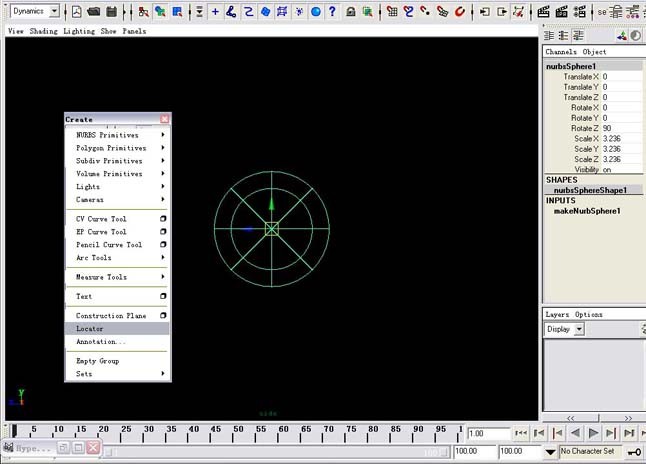Image resolution: width=646 pixels, height=464 pixels.
Task: Click the range slider bar
Action: pyautogui.click(x=276, y=452)
